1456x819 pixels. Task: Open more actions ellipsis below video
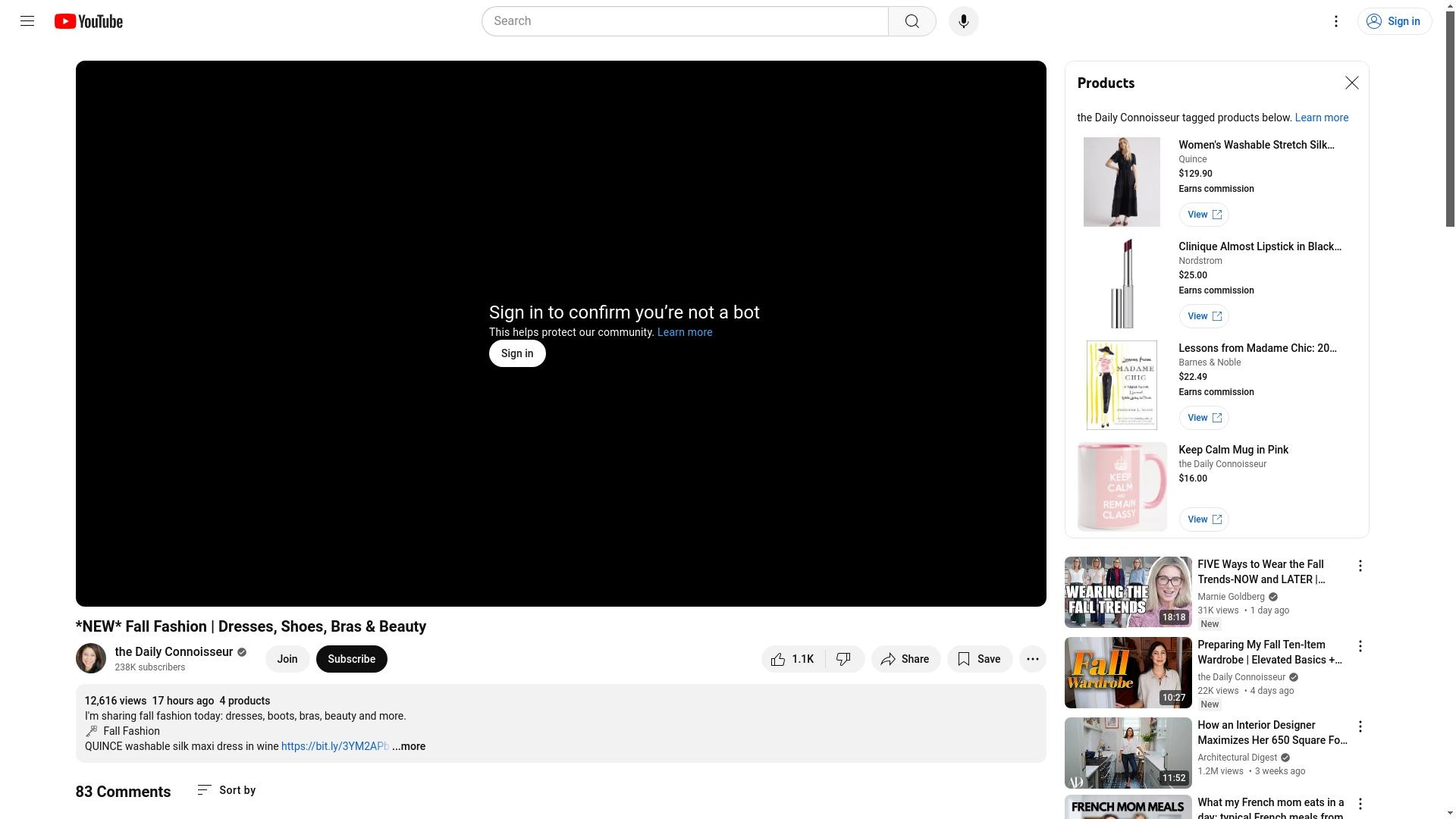(x=1033, y=659)
